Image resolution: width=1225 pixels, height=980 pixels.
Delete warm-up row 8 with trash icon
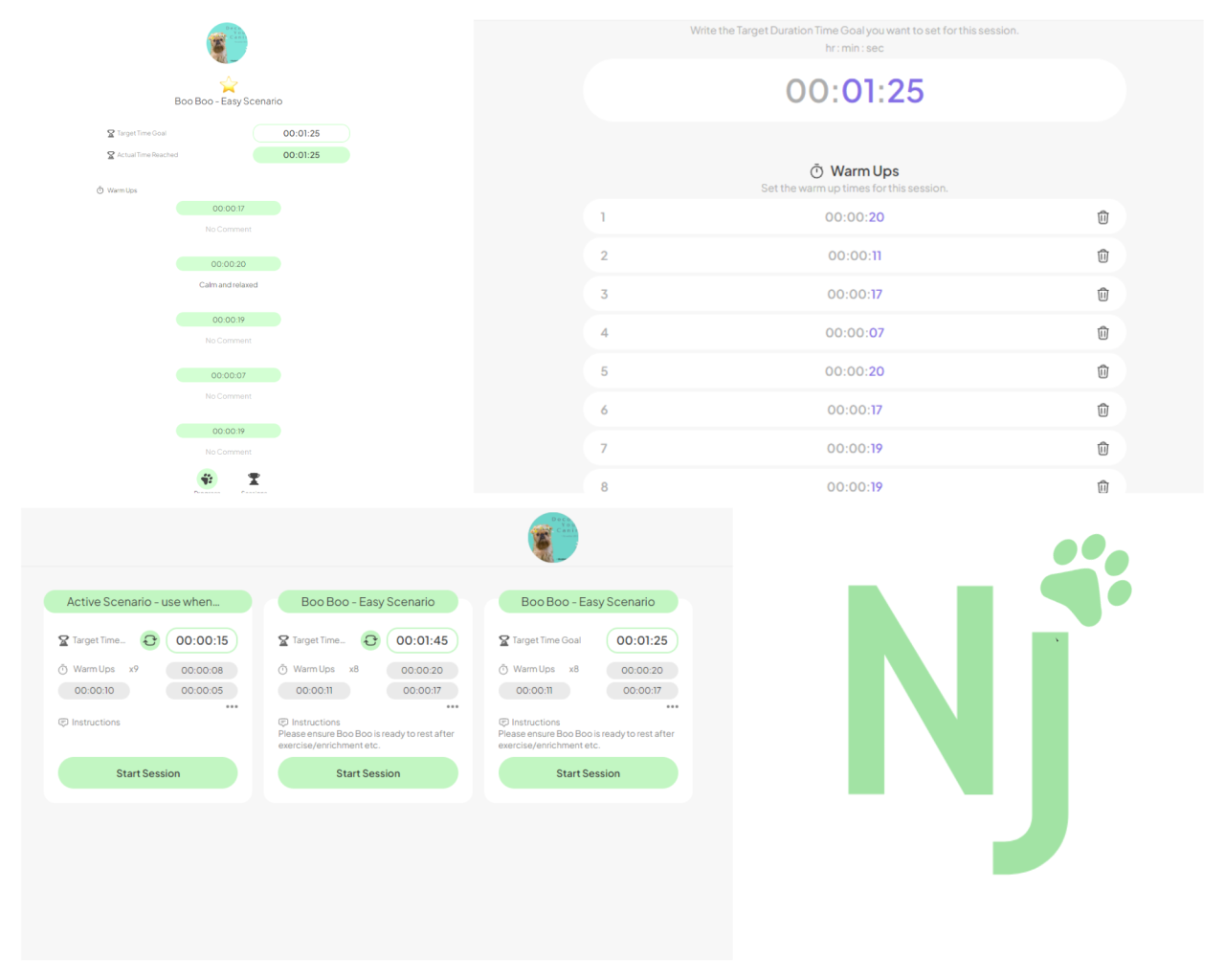point(1102,486)
